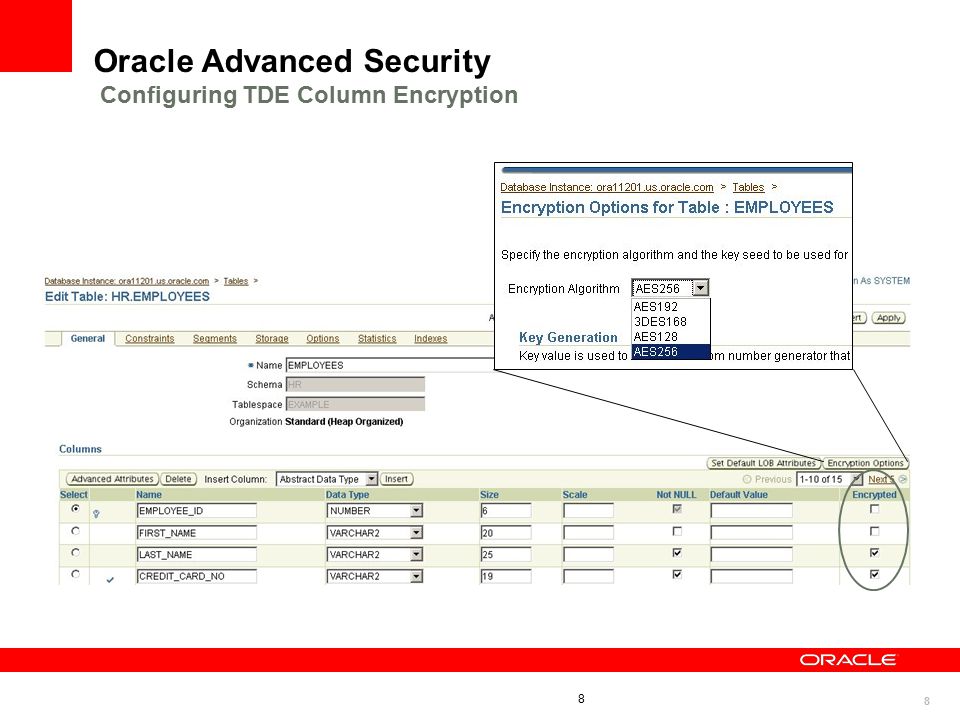
Task: Click Set Default LOB Attributes button
Action: coord(763,463)
